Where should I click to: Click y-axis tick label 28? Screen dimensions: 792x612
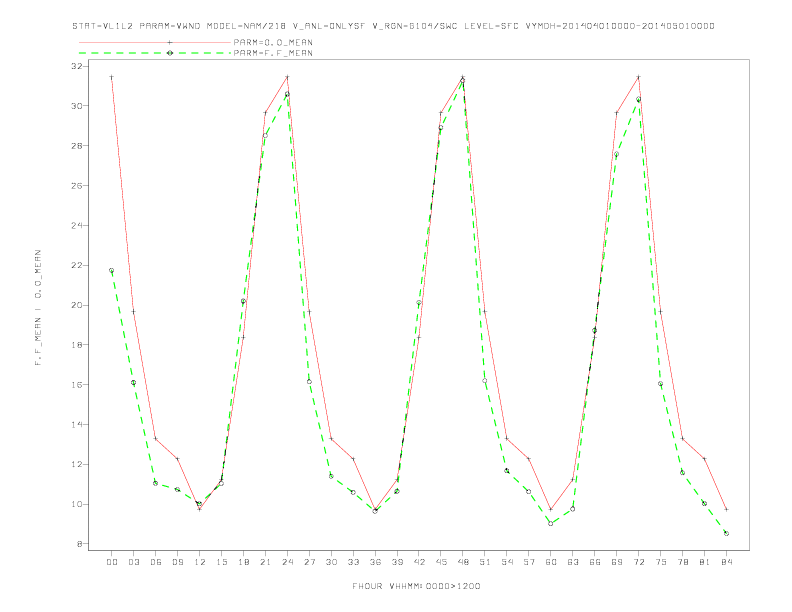[x=77, y=146]
